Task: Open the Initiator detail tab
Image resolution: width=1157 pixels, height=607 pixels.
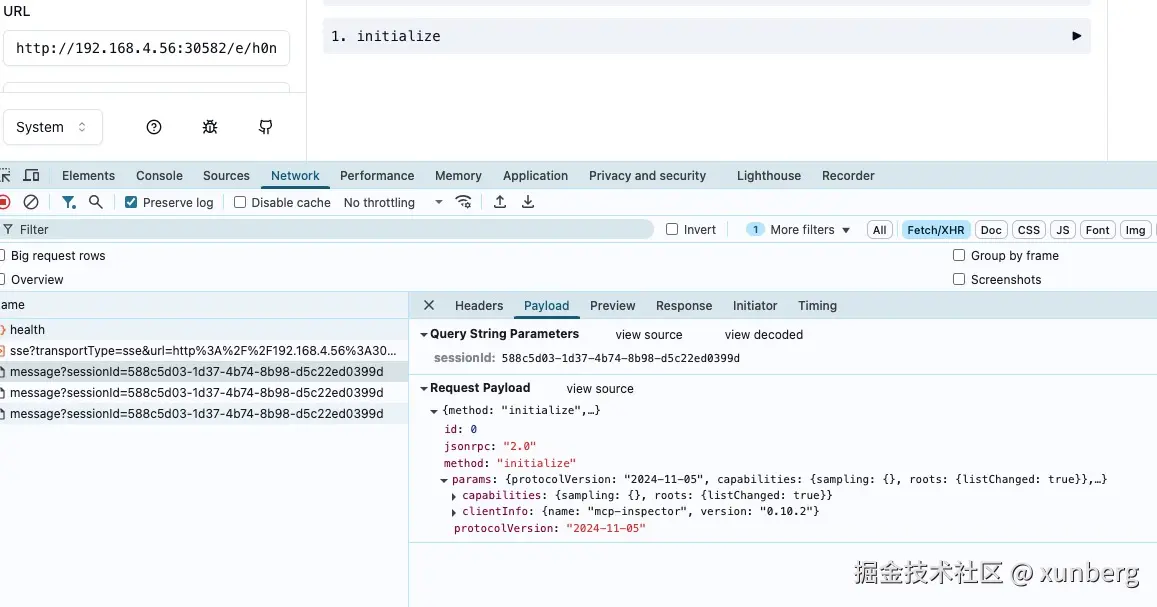Action: coord(755,305)
